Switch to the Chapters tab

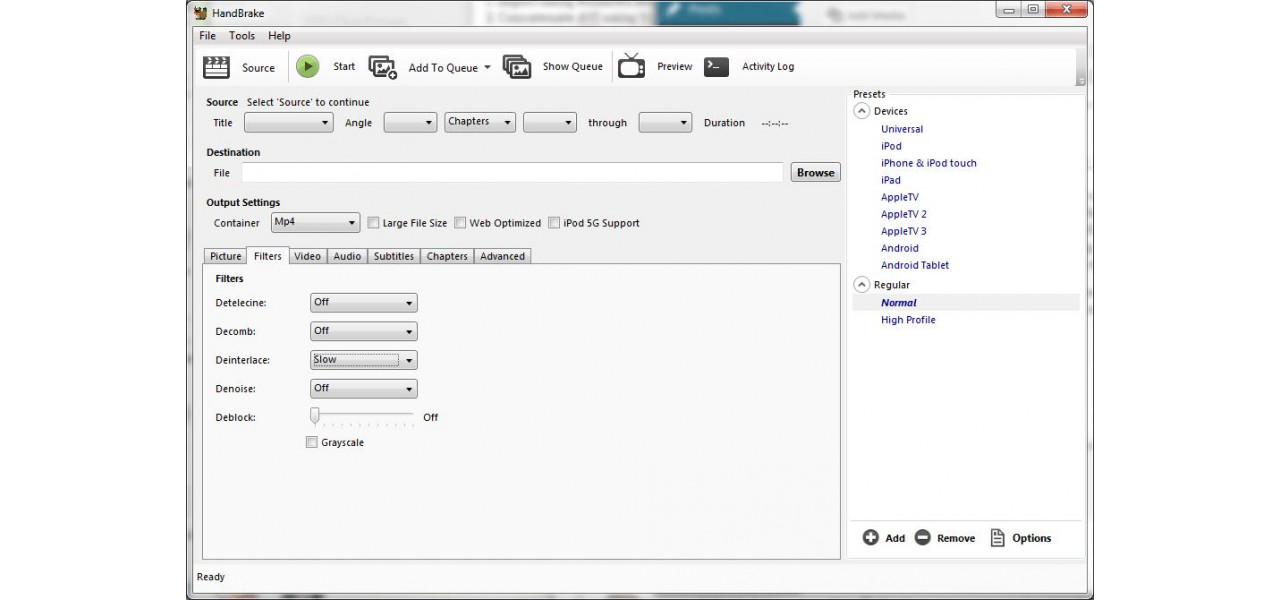[x=447, y=256]
